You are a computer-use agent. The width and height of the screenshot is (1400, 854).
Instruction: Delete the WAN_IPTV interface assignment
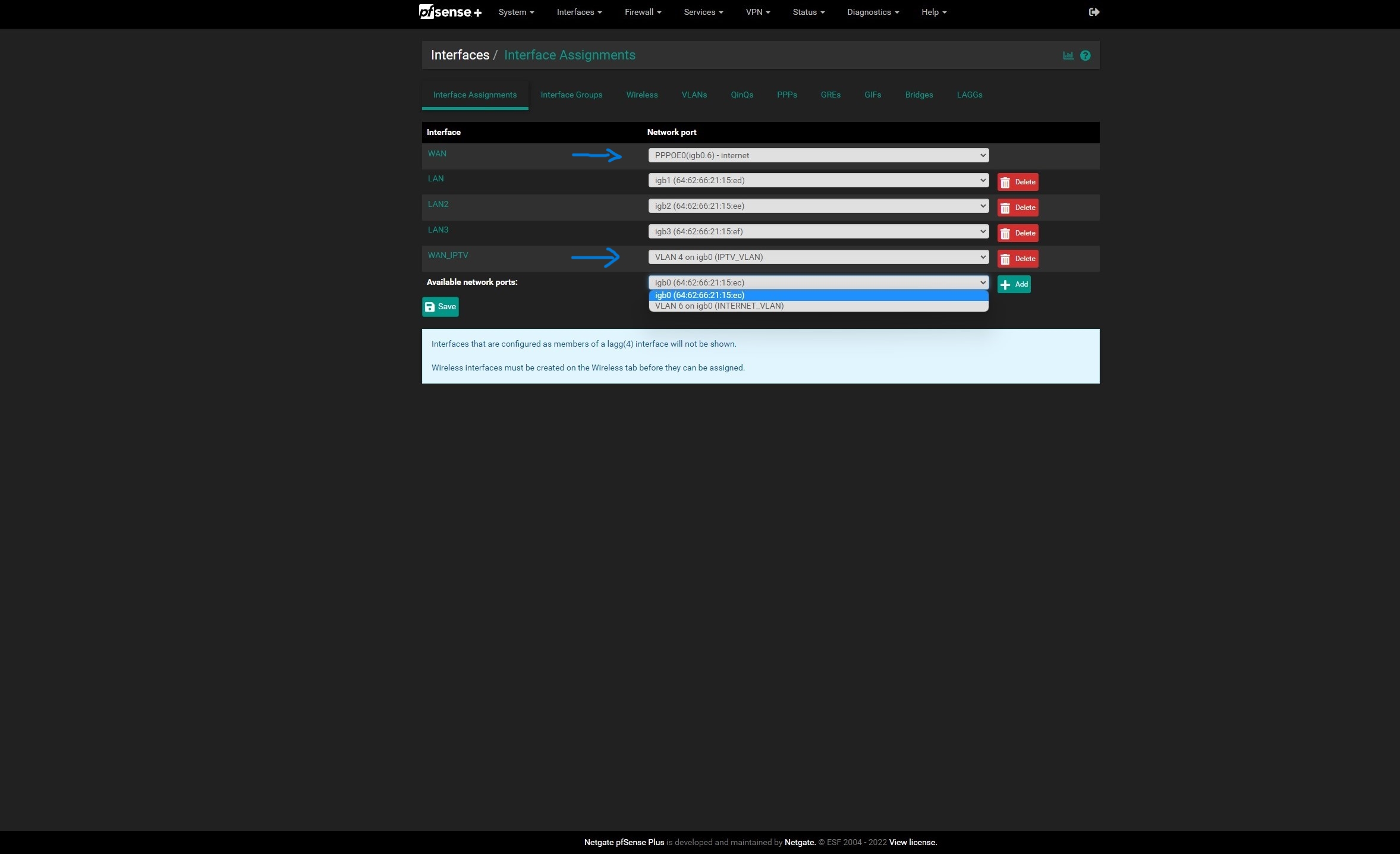[1017, 259]
